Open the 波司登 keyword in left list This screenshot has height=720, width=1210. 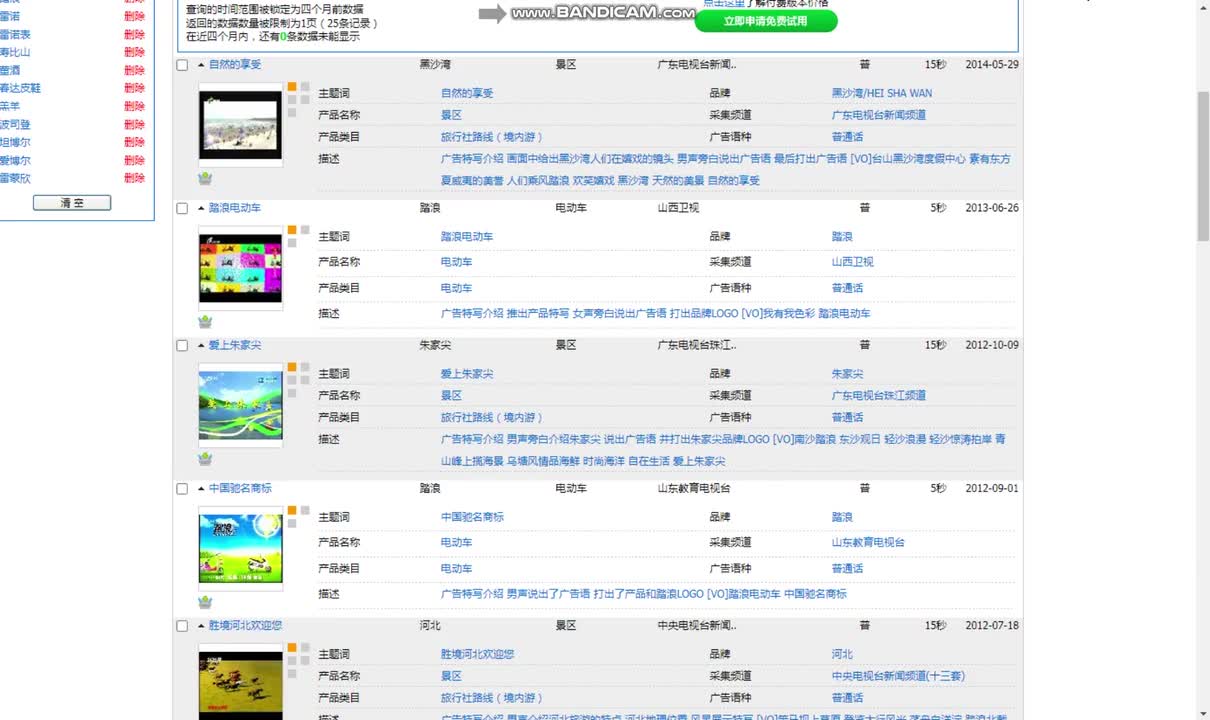click(15, 125)
